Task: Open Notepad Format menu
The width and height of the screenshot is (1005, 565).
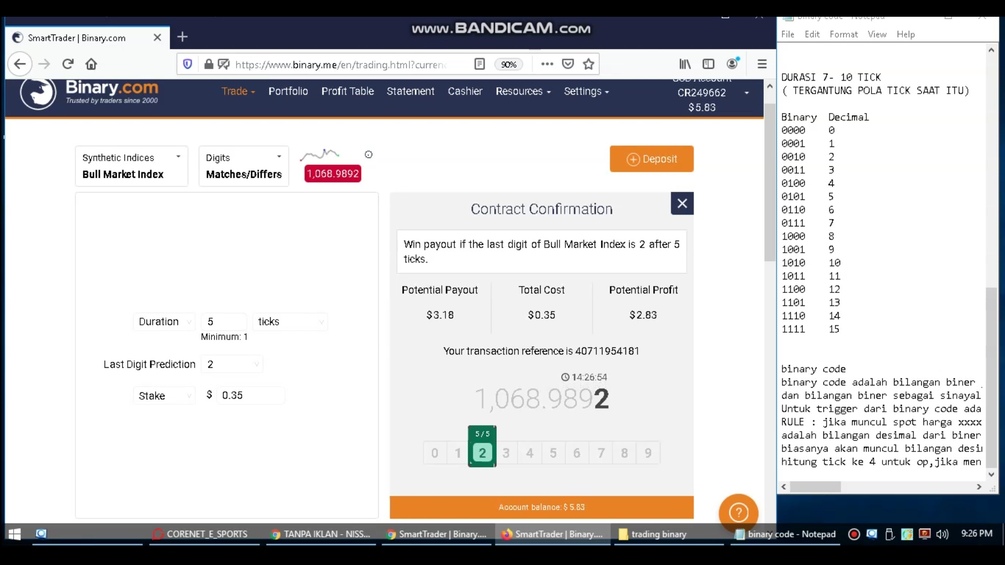Action: pyautogui.click(x=843, y=35)
